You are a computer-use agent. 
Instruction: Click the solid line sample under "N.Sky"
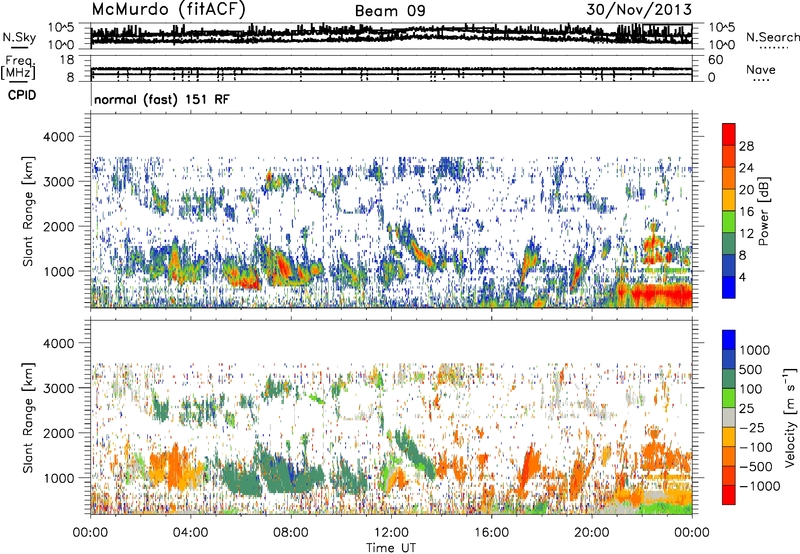coord(19,48)
